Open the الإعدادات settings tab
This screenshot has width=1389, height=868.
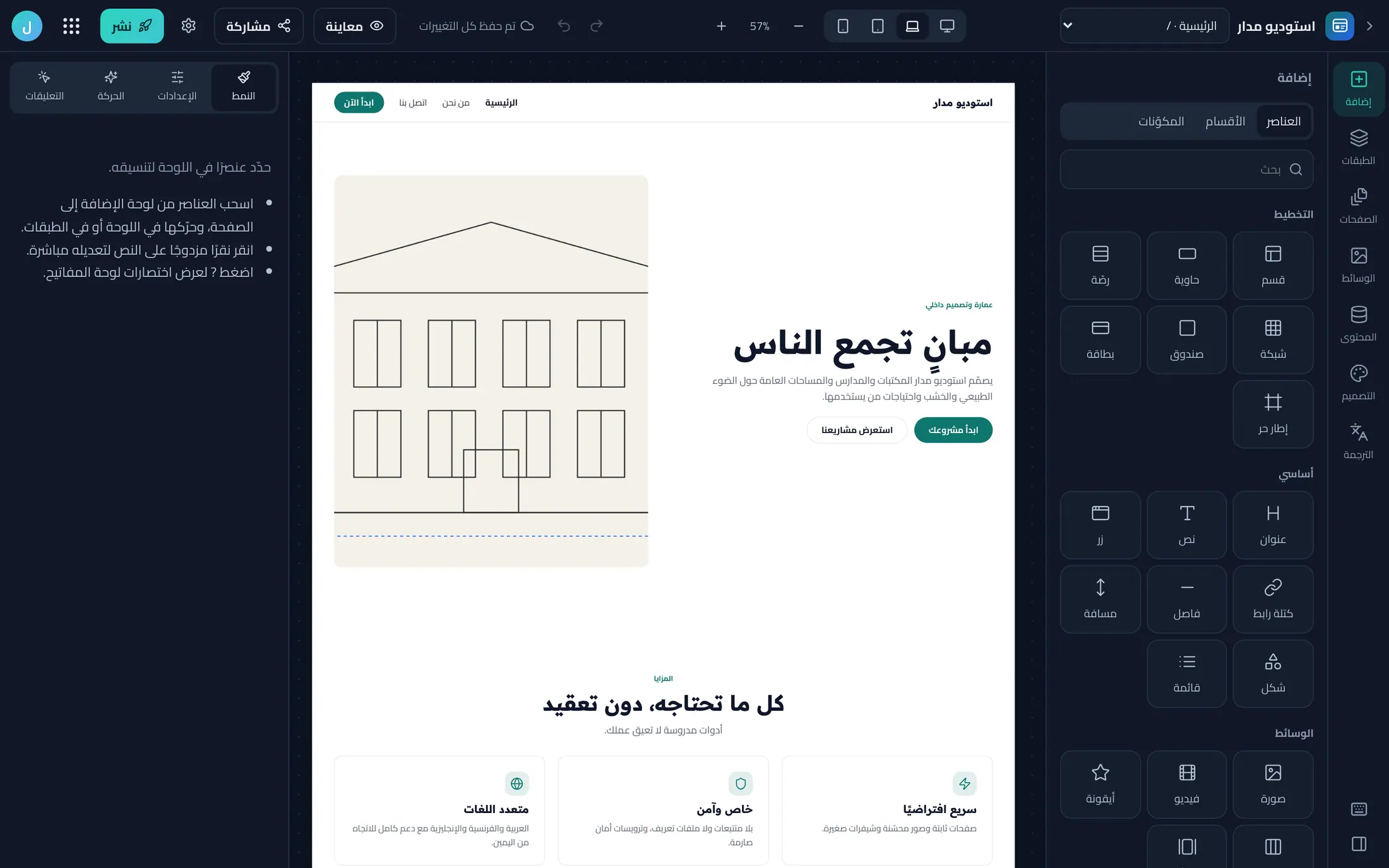177,86
